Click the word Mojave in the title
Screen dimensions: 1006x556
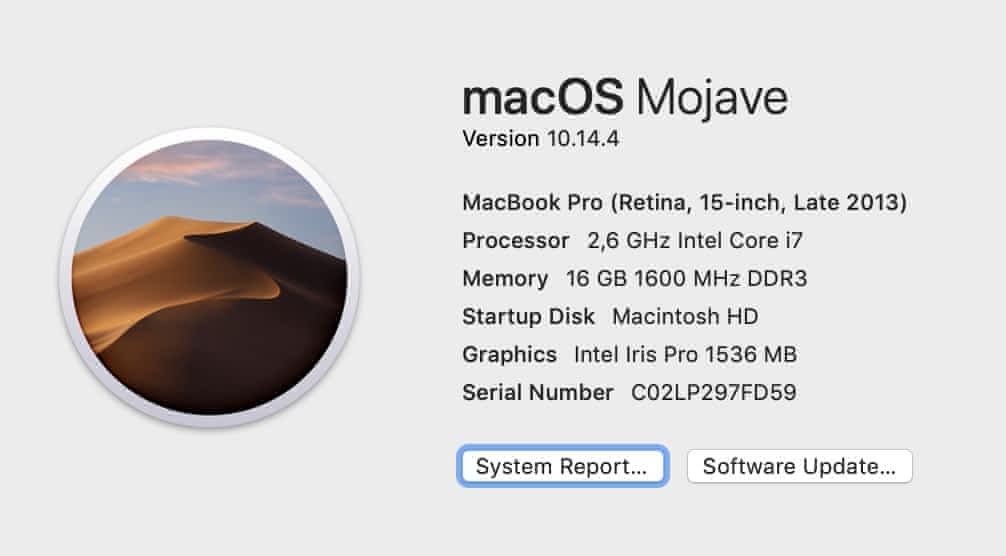coord(712,97)
